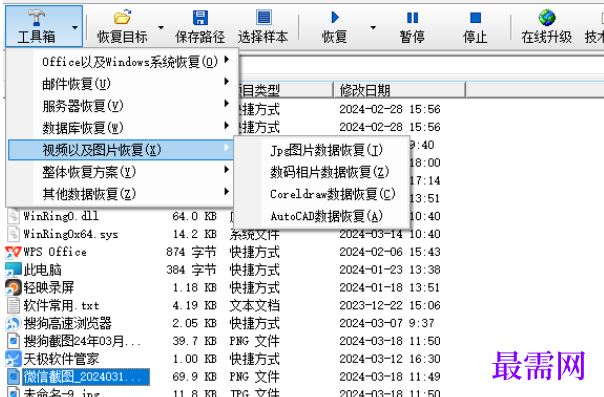Click the WinRing0.dll file icon
The height and width of the screenshot is (397, 604).
click(13, 216)
